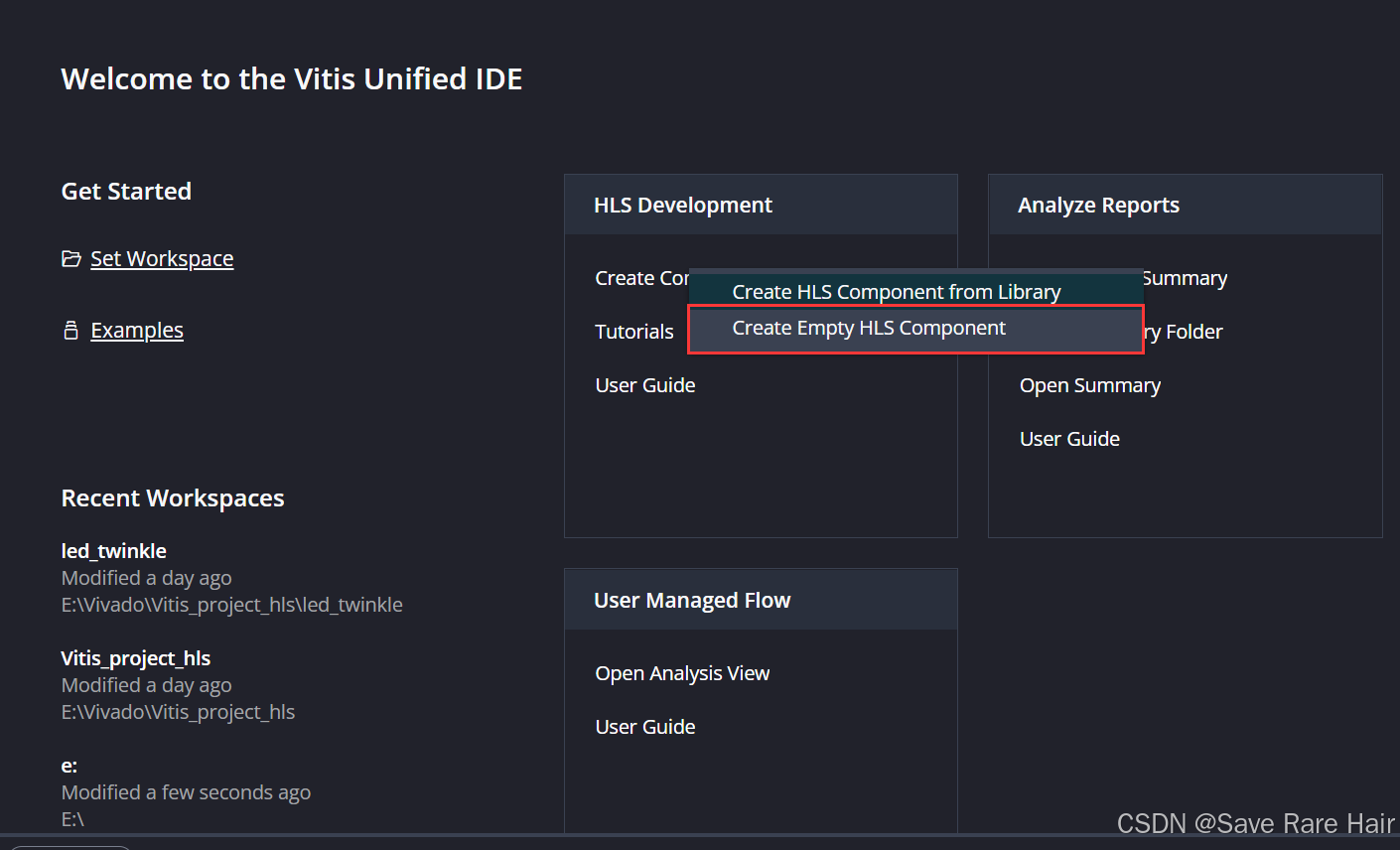1400x850 pixels.
Task: Open Tutorials under HLS Development
Action: pyautogui.click(x=634, y=332)
